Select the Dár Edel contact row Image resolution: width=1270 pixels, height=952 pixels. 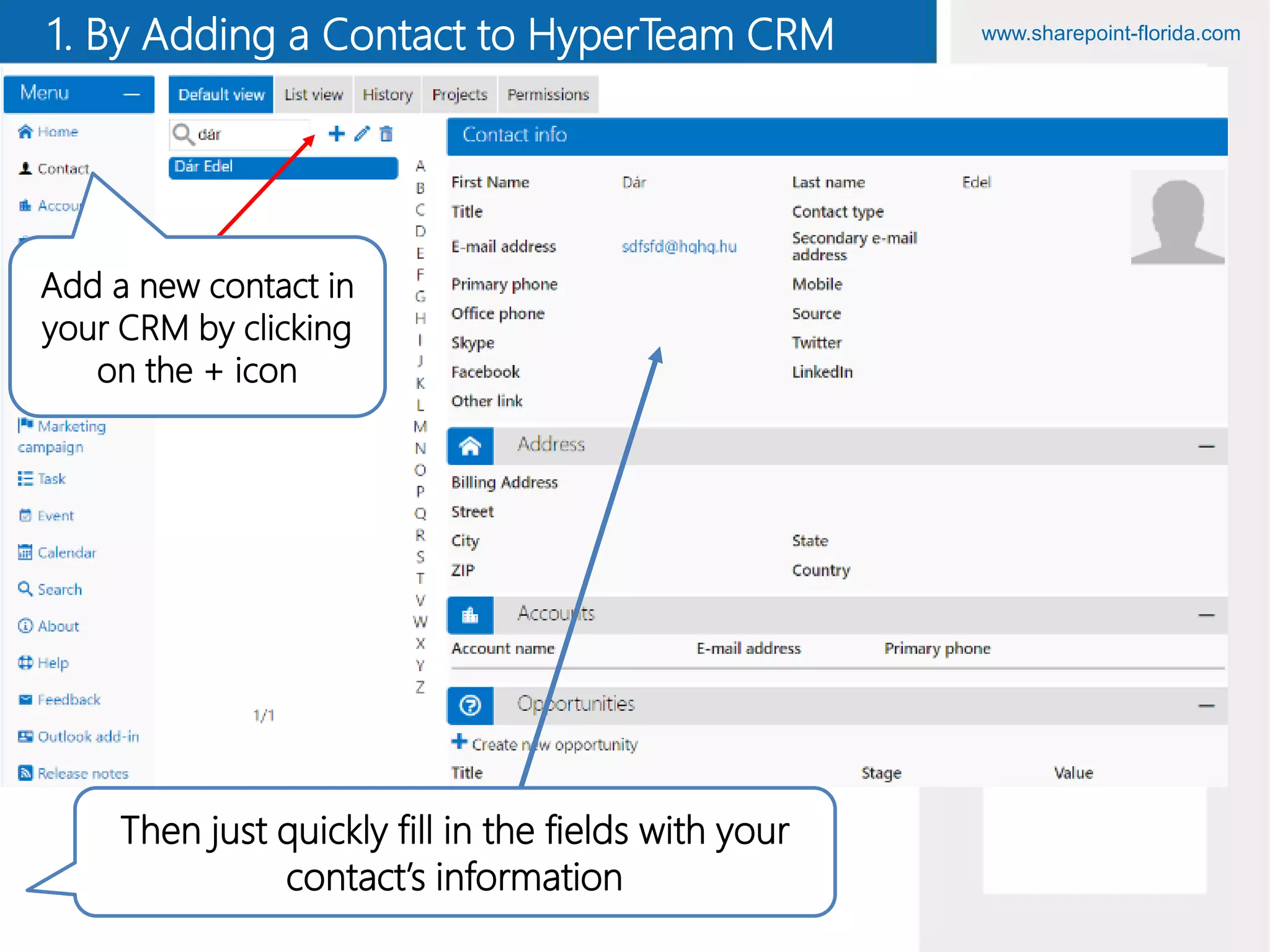[x=283, y=167]
